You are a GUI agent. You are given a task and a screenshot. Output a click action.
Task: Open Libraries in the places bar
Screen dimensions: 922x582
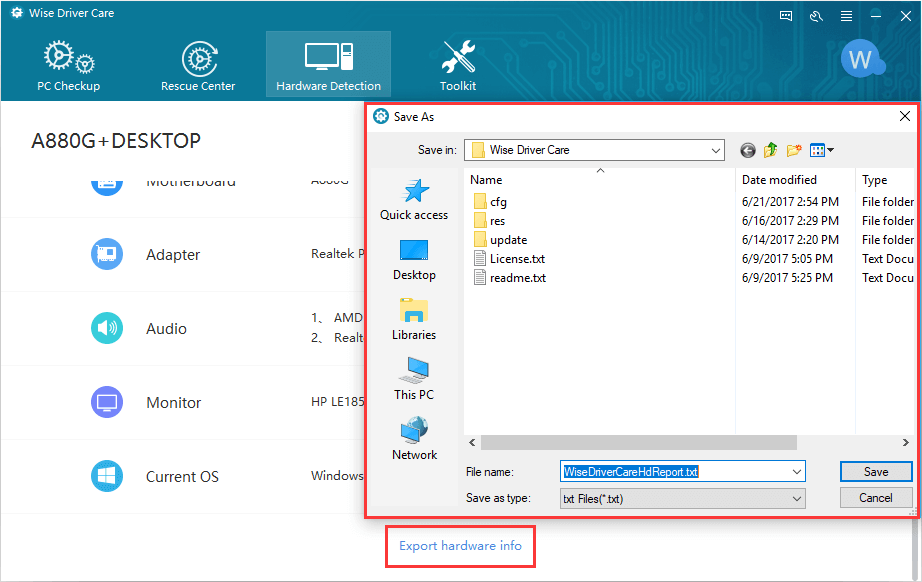coord(414,320)
